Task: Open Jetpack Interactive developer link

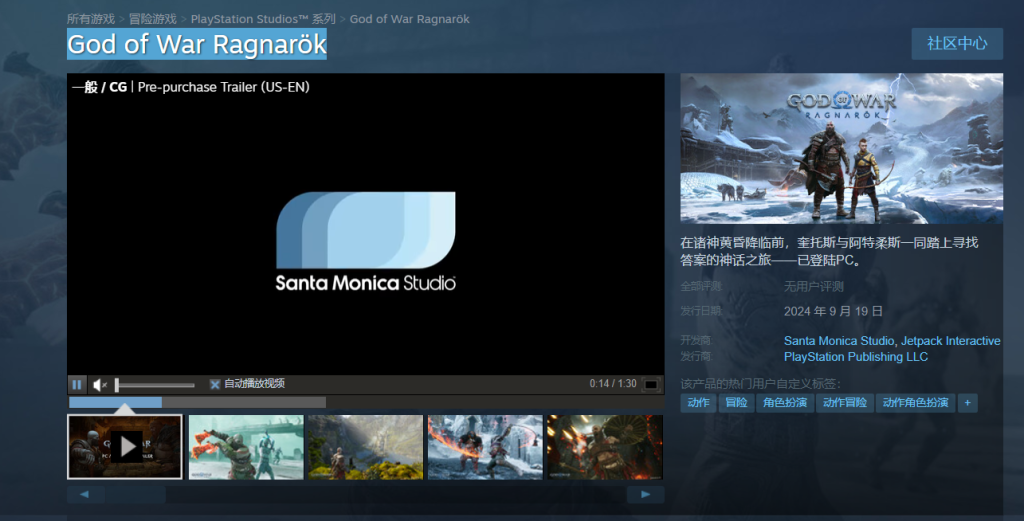Action: pyautogui.click(x=951, y=341)
